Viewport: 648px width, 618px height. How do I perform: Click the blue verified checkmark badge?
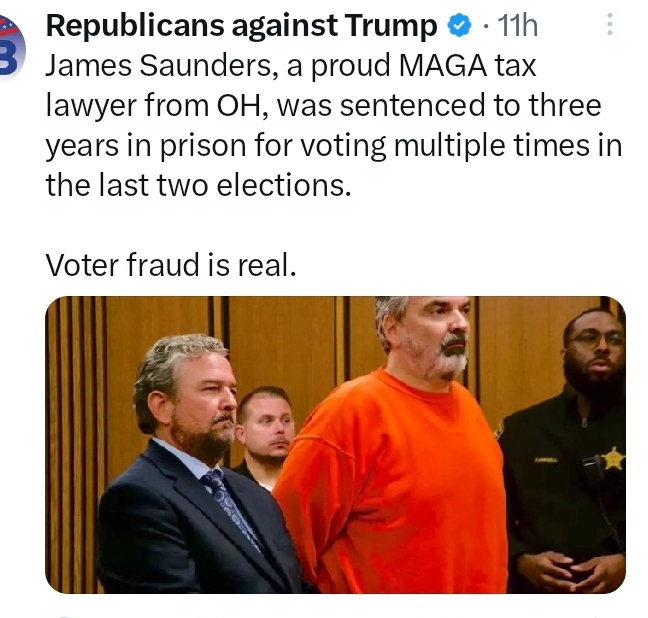pos(459,26)
